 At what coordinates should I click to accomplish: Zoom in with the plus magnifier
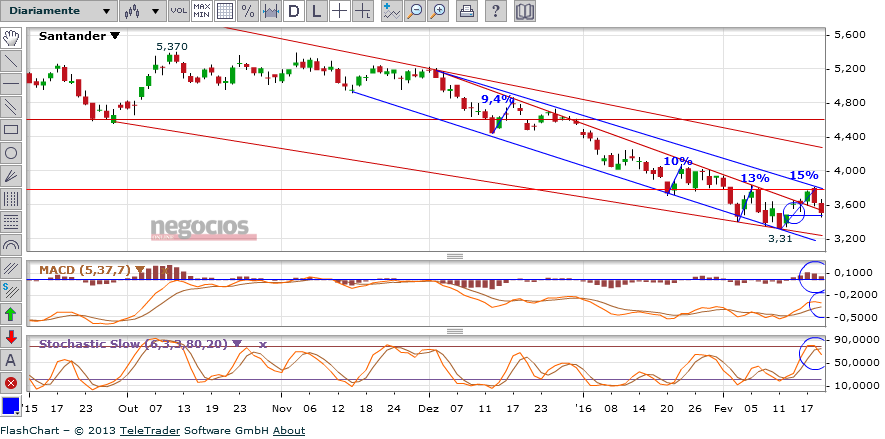pyautogui.click(x=437, y=11)
